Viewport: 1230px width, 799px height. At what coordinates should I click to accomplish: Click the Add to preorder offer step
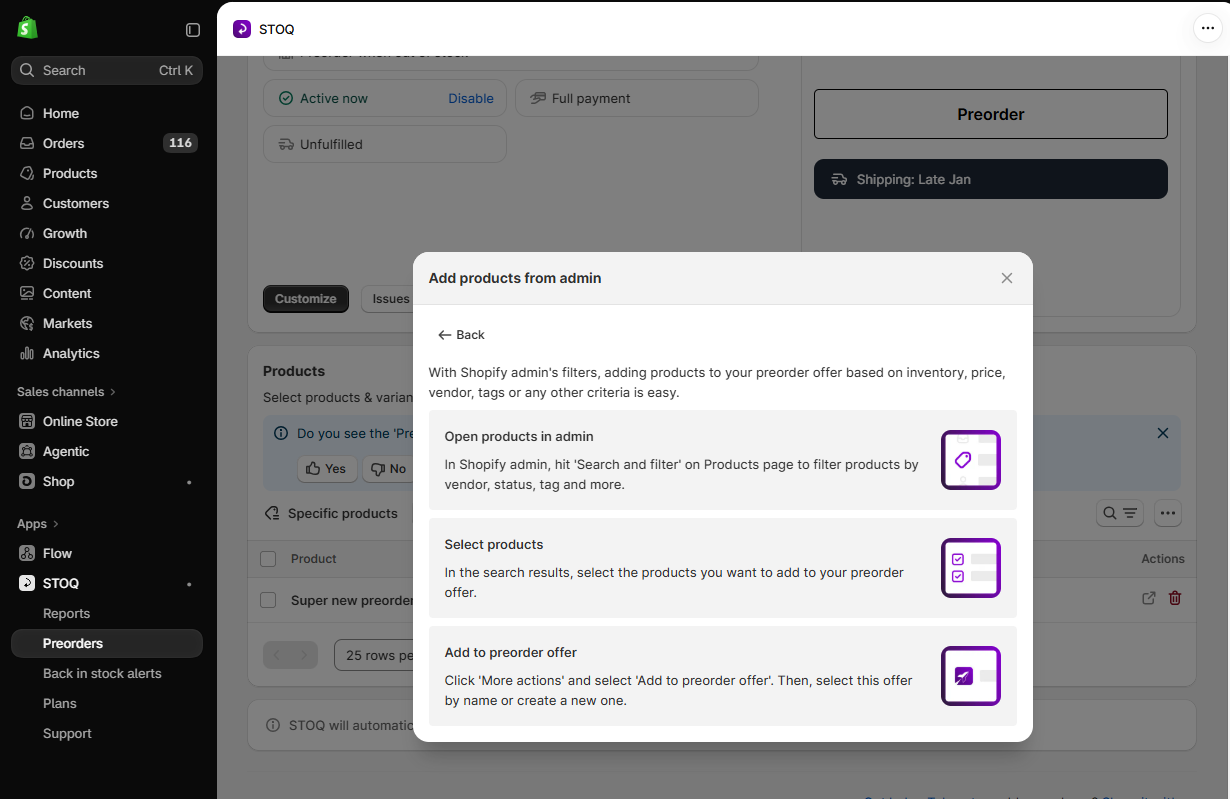point(723,676)
